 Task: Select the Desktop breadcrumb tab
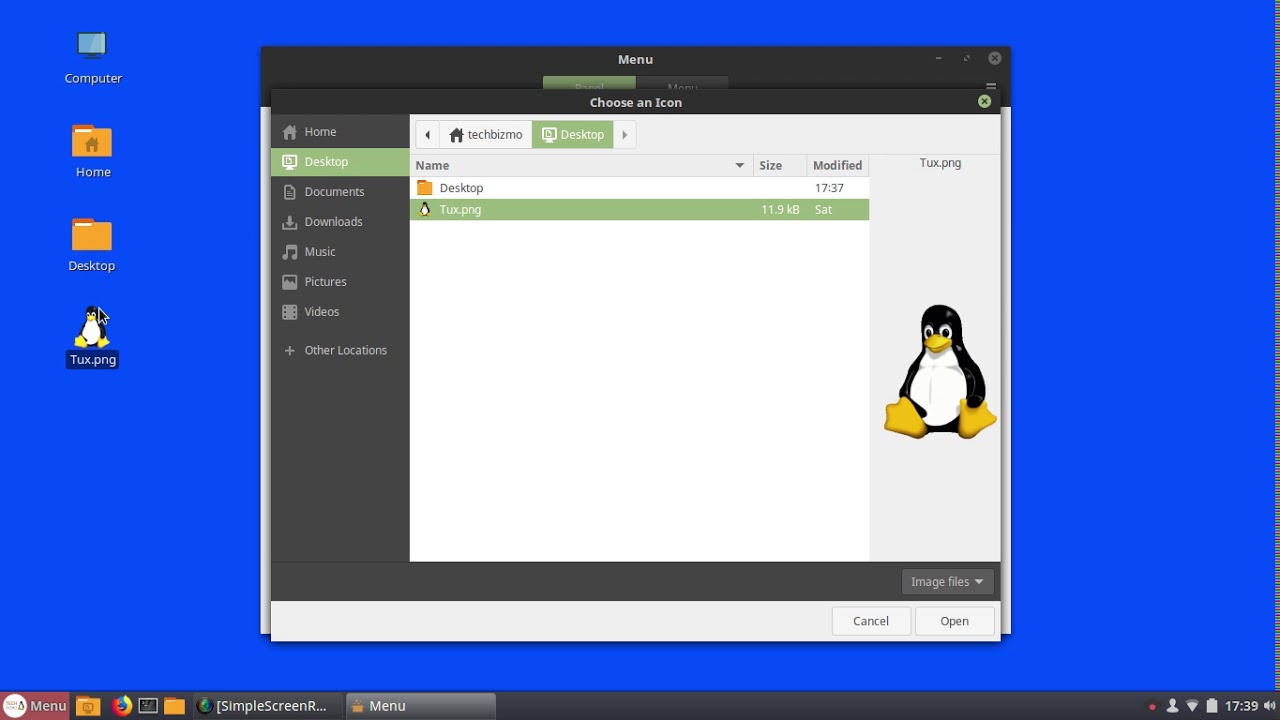pos(572,134)
